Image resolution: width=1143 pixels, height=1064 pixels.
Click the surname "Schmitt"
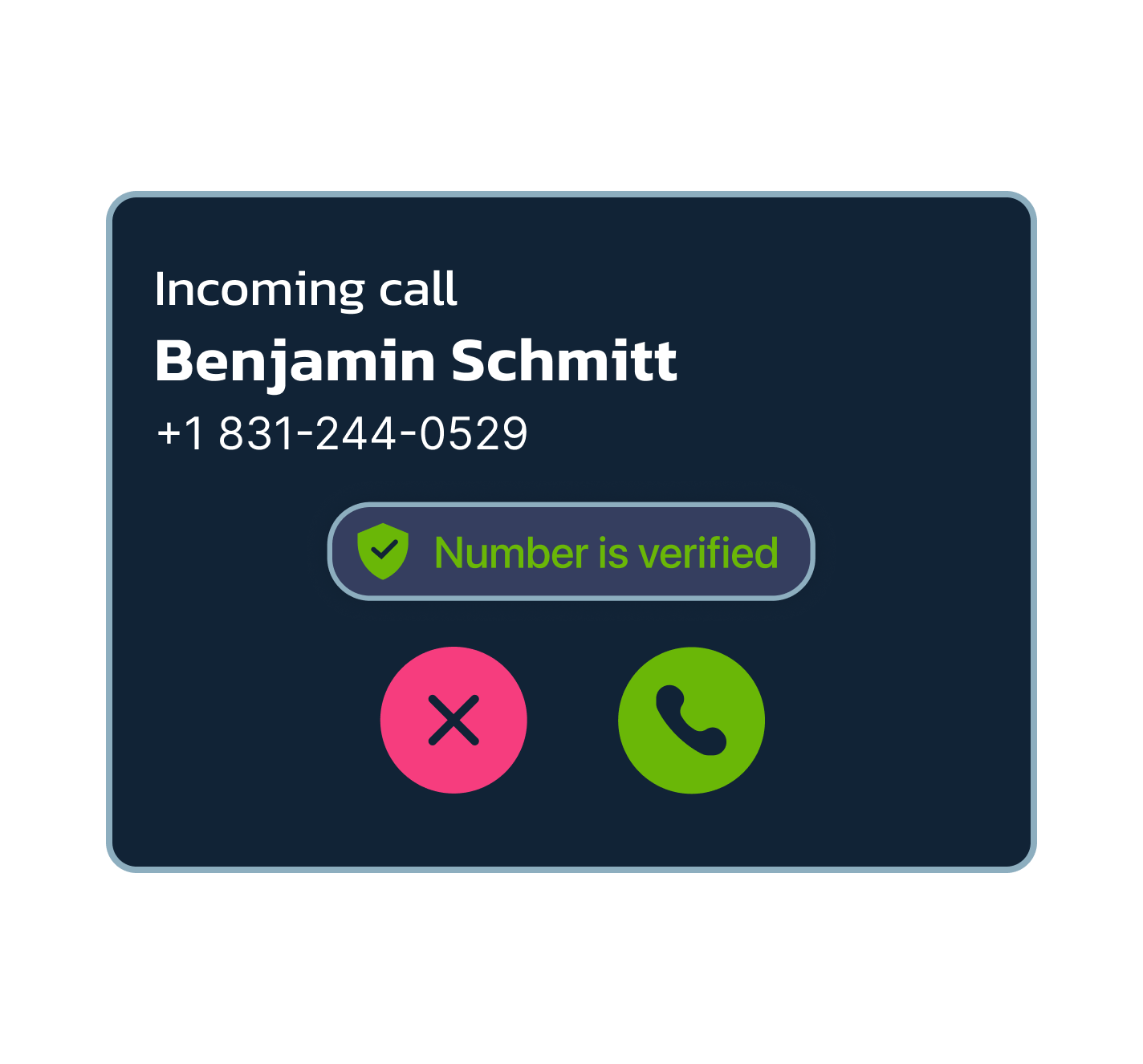pyautogui.click(x=564, y=360)
